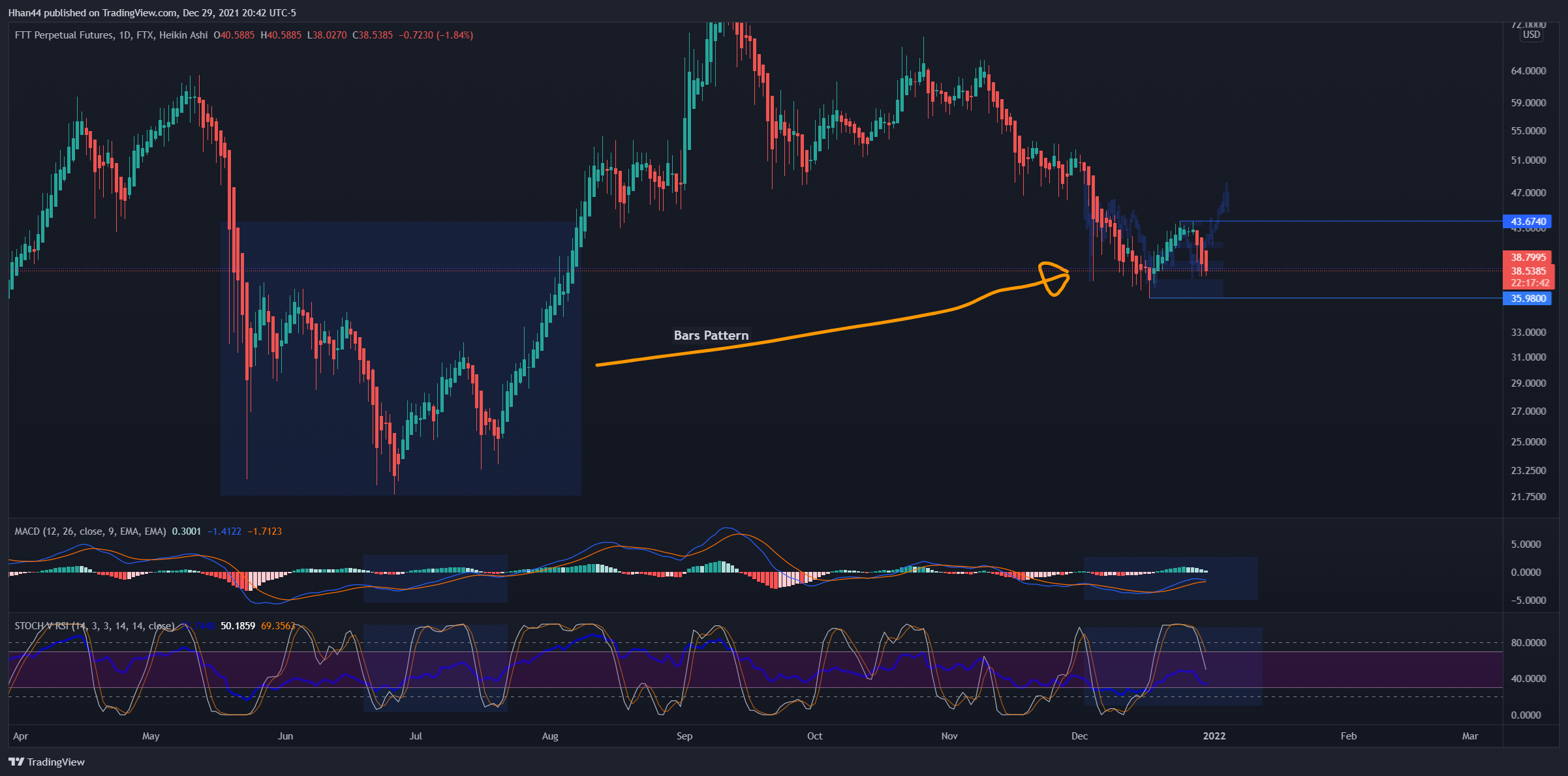
Task: Click the 'Aug' label on time axis
Action: [x=550, y=736]
